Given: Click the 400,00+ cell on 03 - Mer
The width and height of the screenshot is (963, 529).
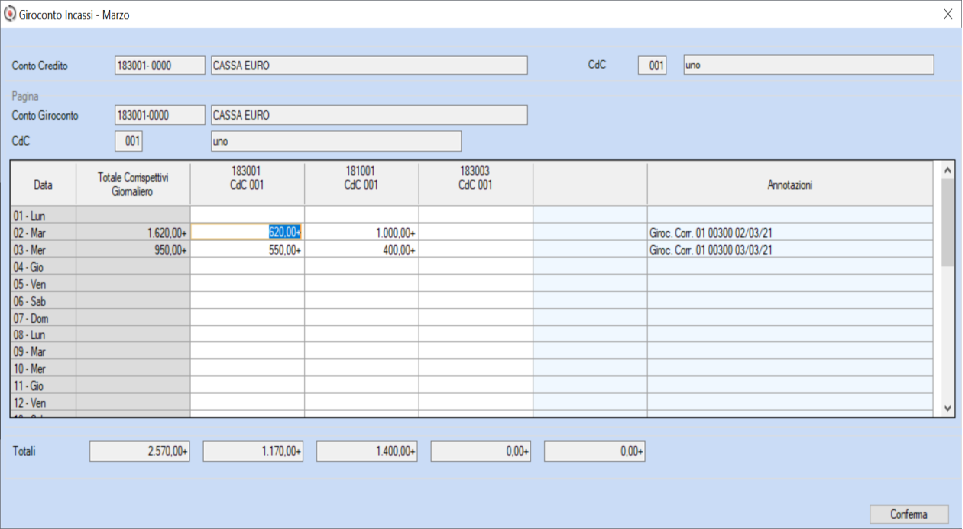Looking at the screenshot, I should coord(361,250).
